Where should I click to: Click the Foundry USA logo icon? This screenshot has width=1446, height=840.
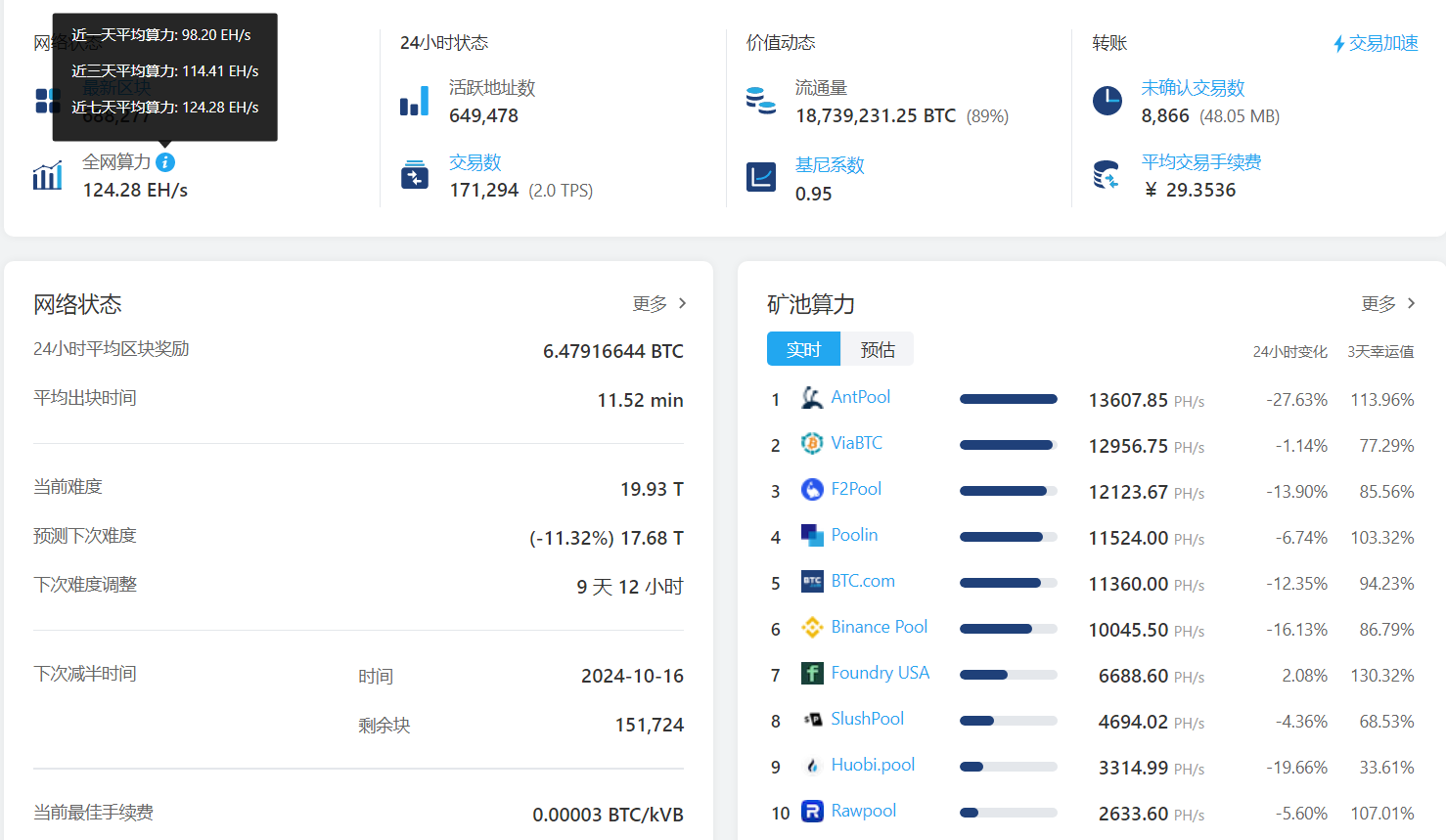pos(812,674)
